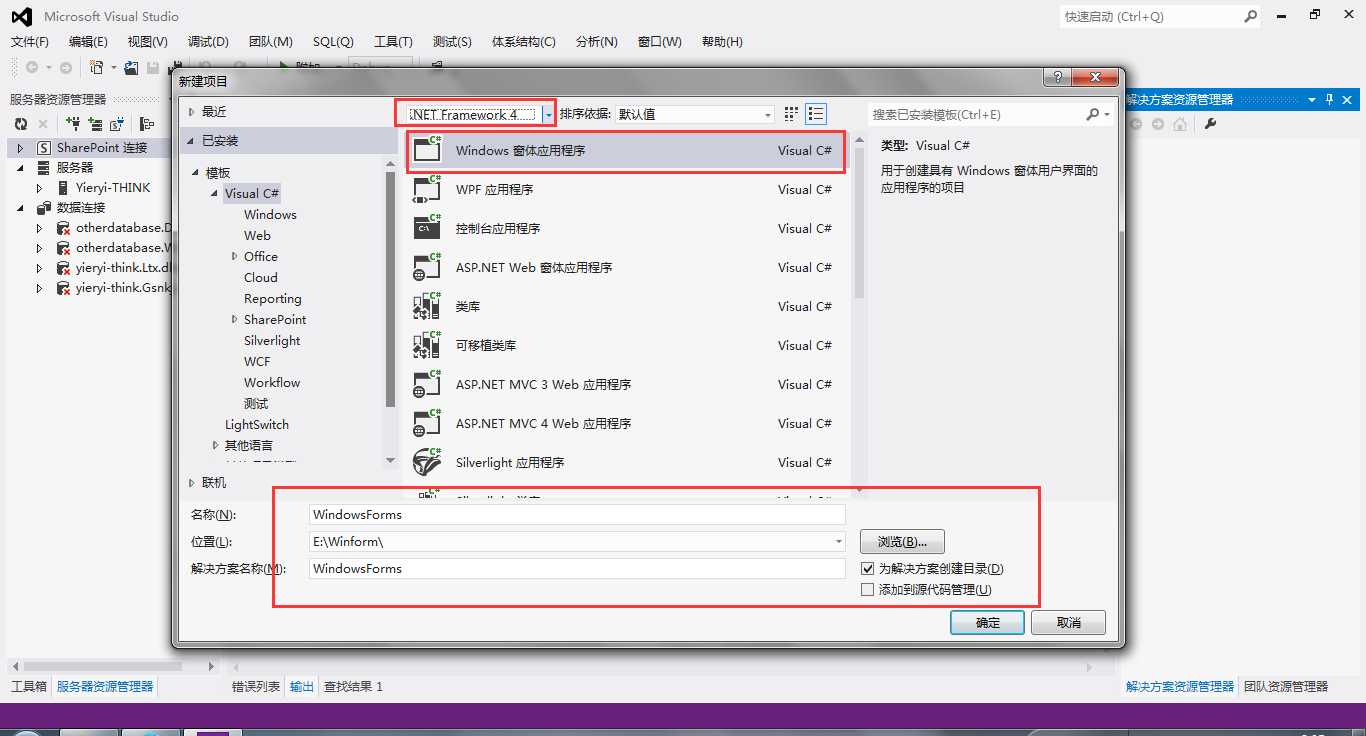Click the Solution Explorer home icon
Image resolution: width=1366 pixels, height=736 pixels.
point(1181,124)
